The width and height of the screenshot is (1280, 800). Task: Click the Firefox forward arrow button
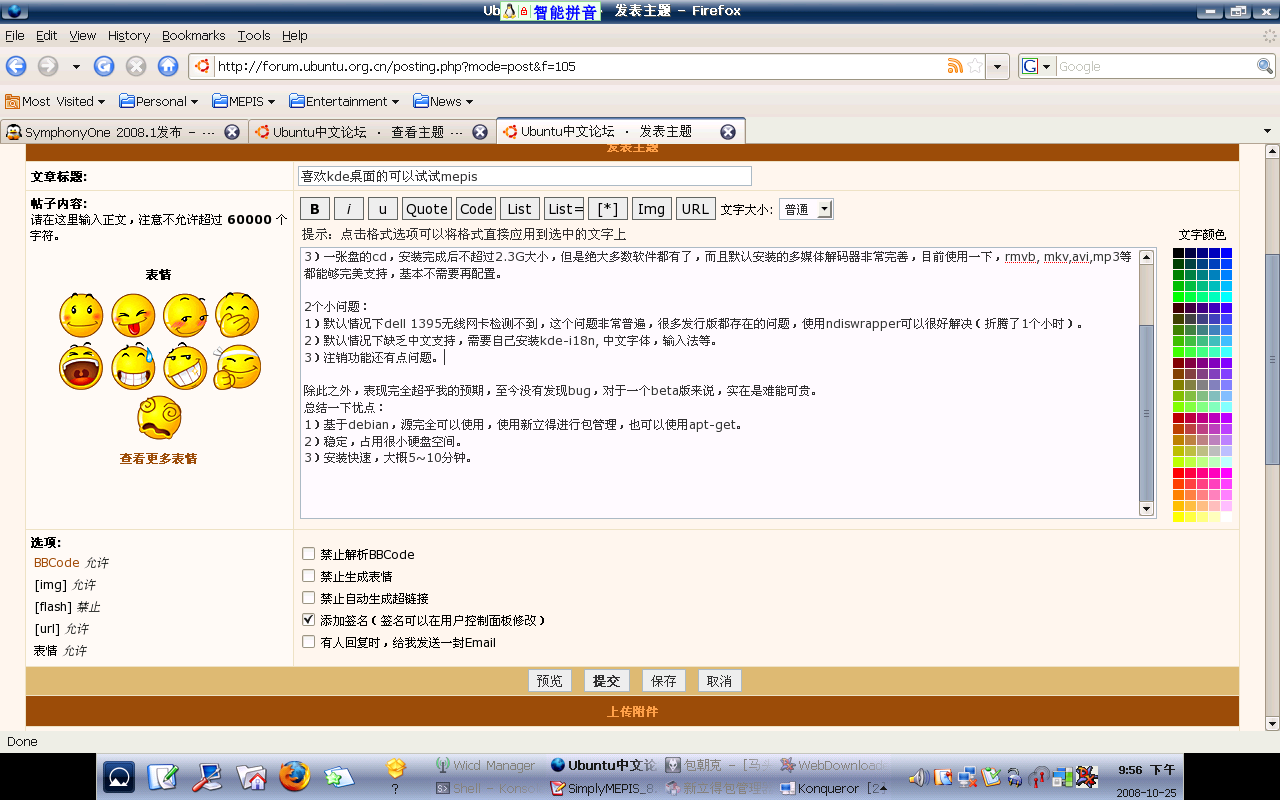pos(48,66)
